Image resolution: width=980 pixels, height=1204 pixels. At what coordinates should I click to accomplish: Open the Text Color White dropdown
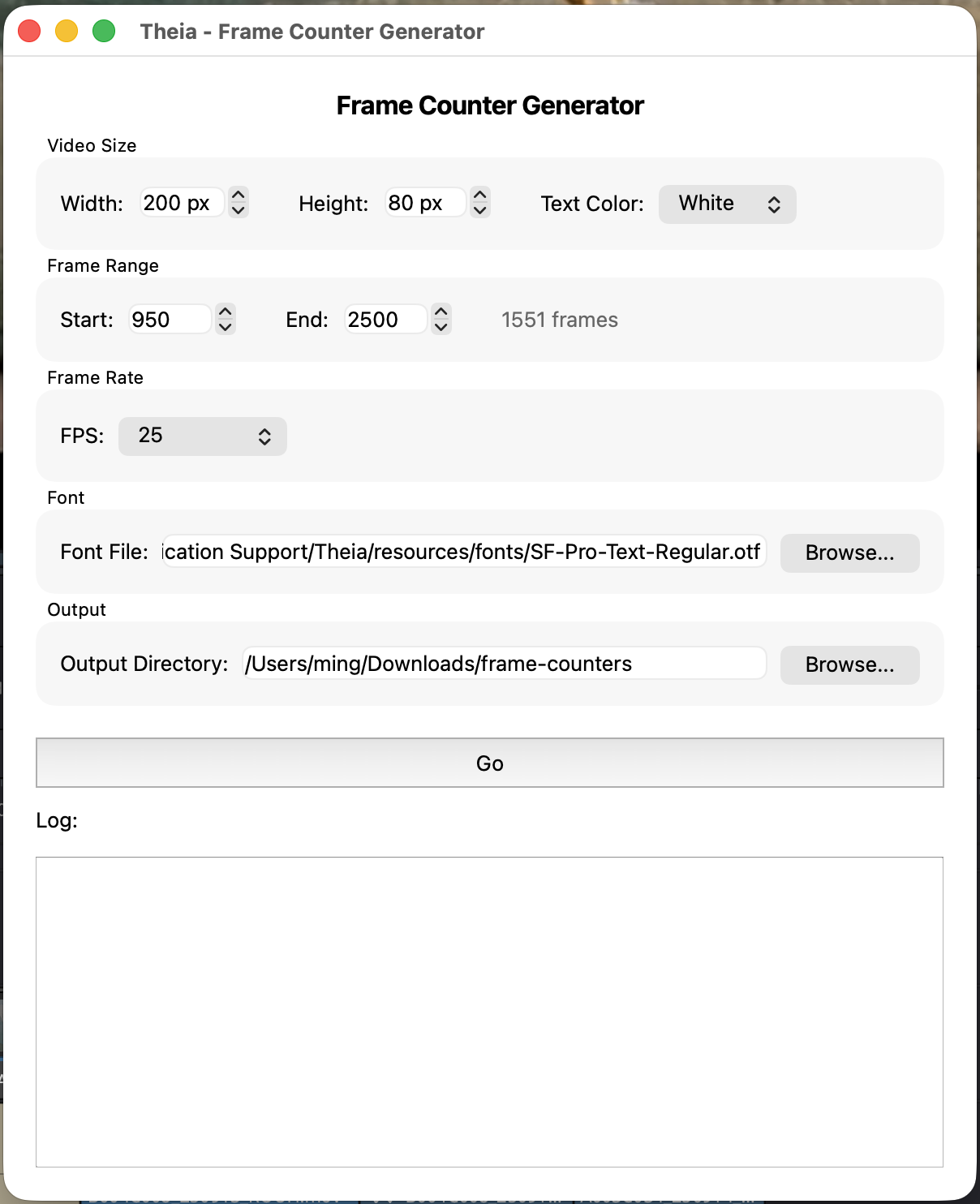[x=727, y=204]
